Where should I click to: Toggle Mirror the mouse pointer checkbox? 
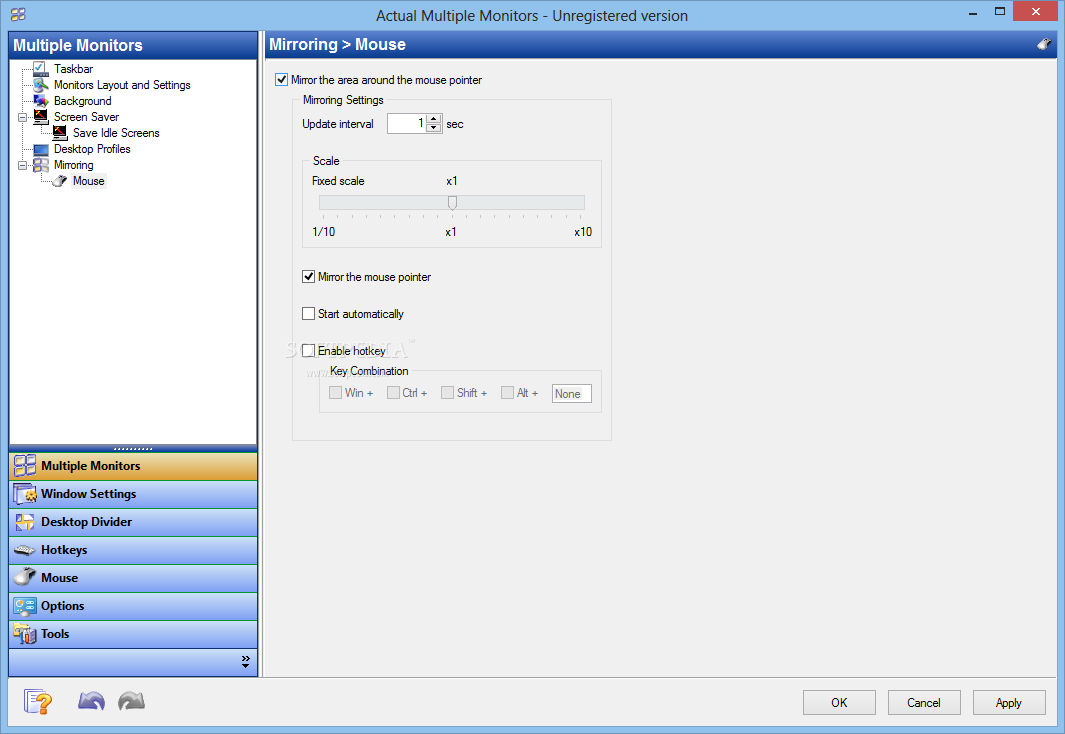pos(308,276)
